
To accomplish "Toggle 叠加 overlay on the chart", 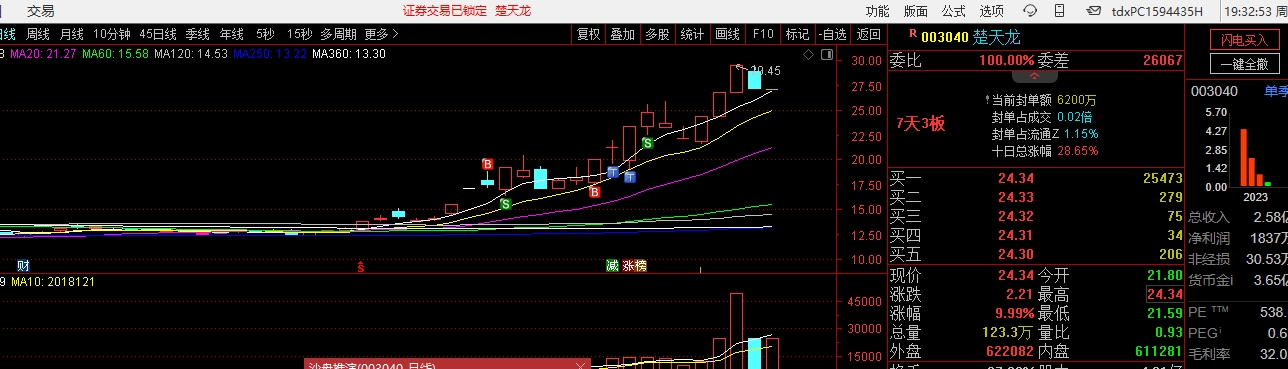I will coord(622,33).
